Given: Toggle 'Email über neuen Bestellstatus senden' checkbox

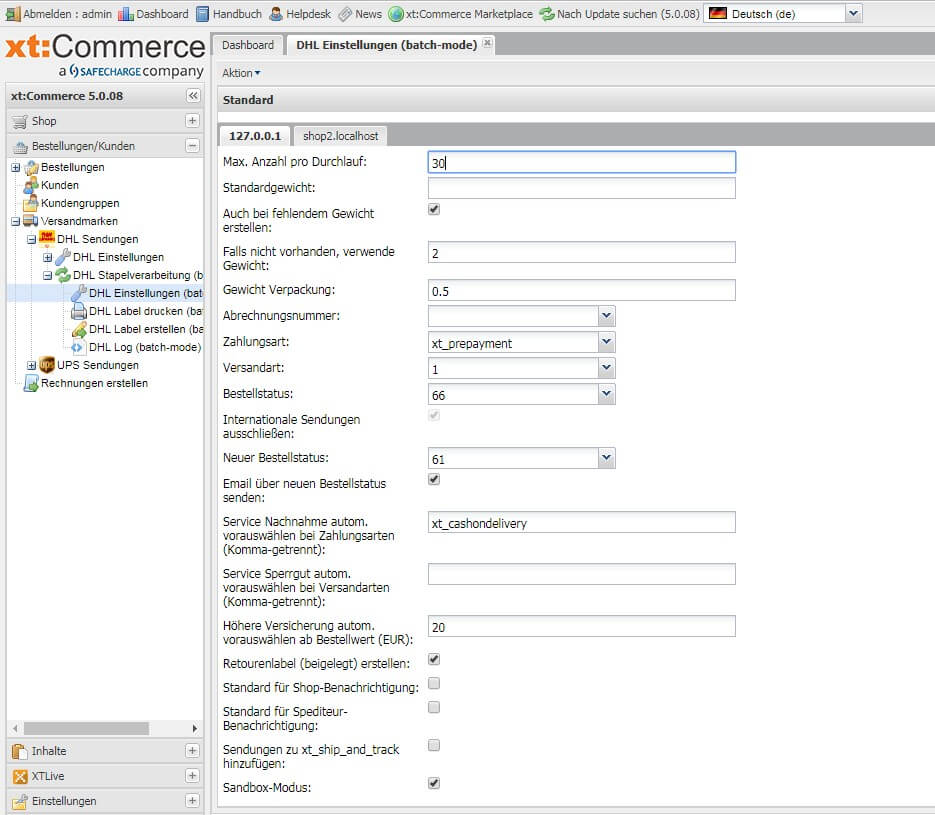Looking at the screenshot, I should [434, 479].
